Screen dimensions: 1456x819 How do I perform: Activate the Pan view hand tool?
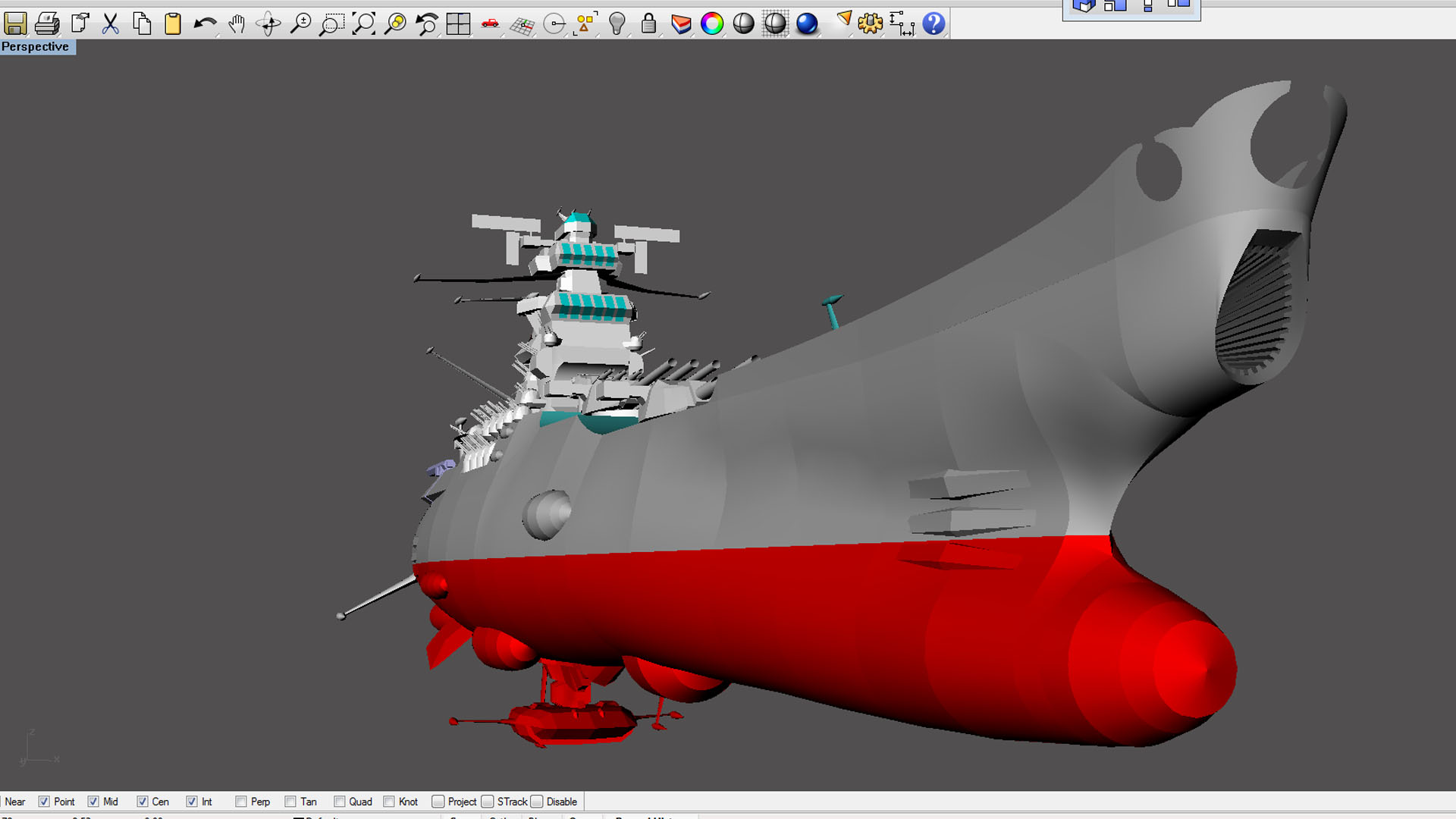237,24
